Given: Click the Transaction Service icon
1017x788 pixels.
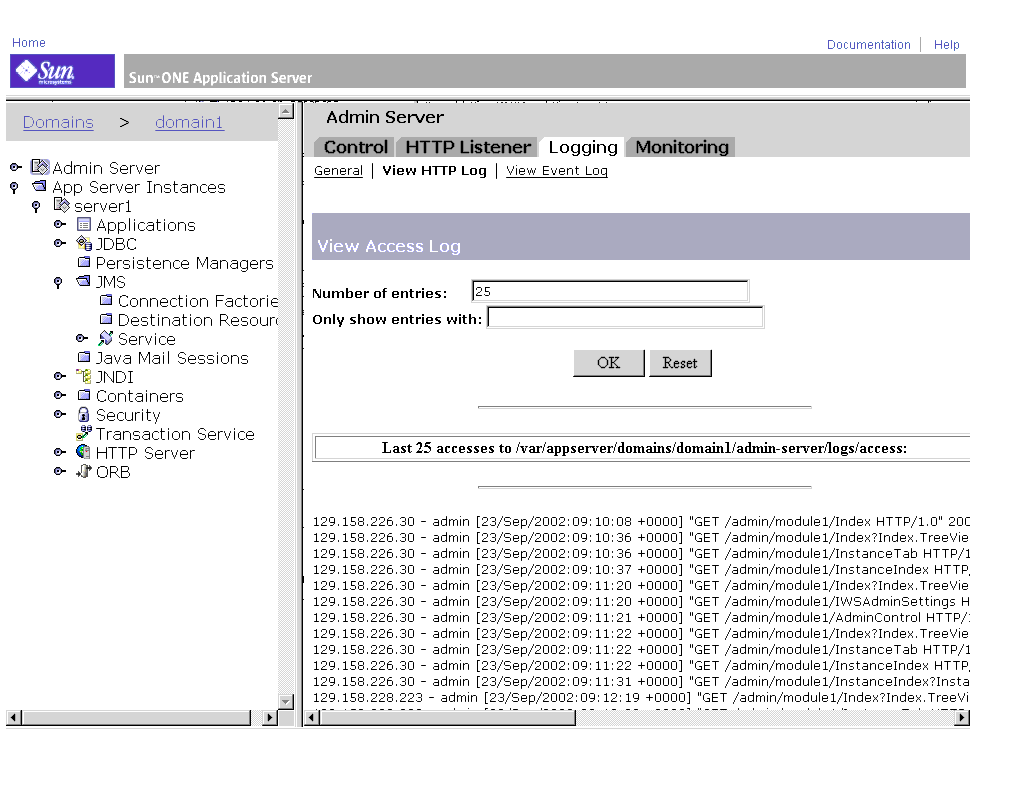Looking at the screenshot, I should 84,433.
